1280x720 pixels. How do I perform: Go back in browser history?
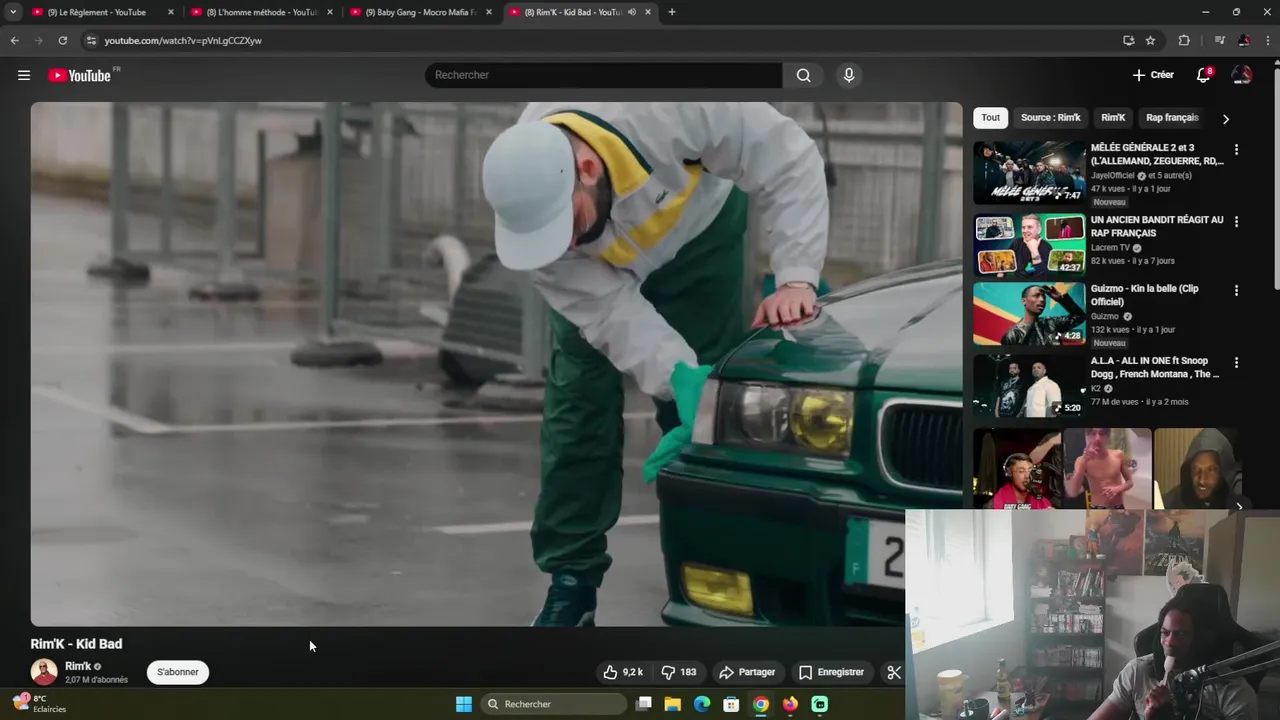click(x=14, y=40)
